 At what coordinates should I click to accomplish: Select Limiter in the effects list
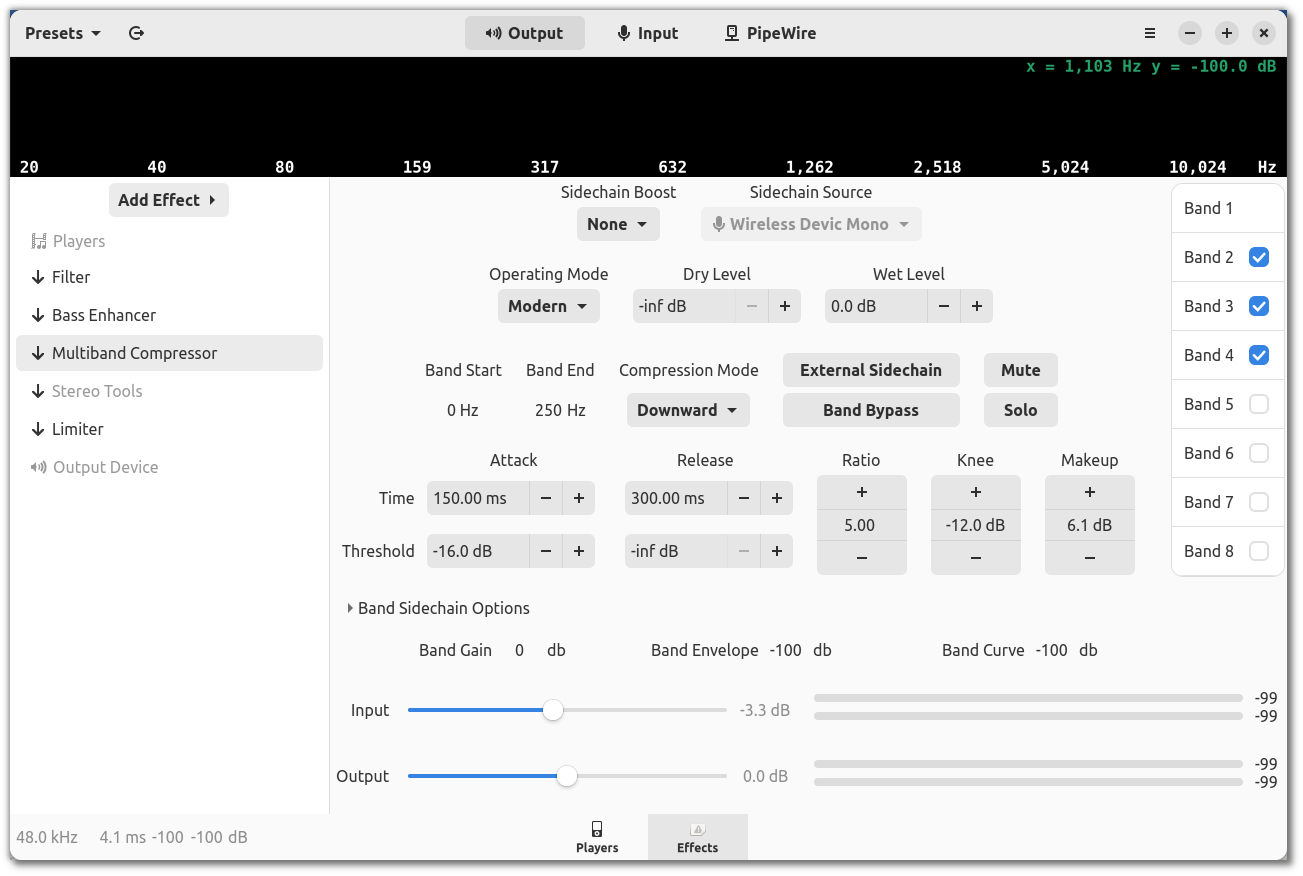pos(78,429)
